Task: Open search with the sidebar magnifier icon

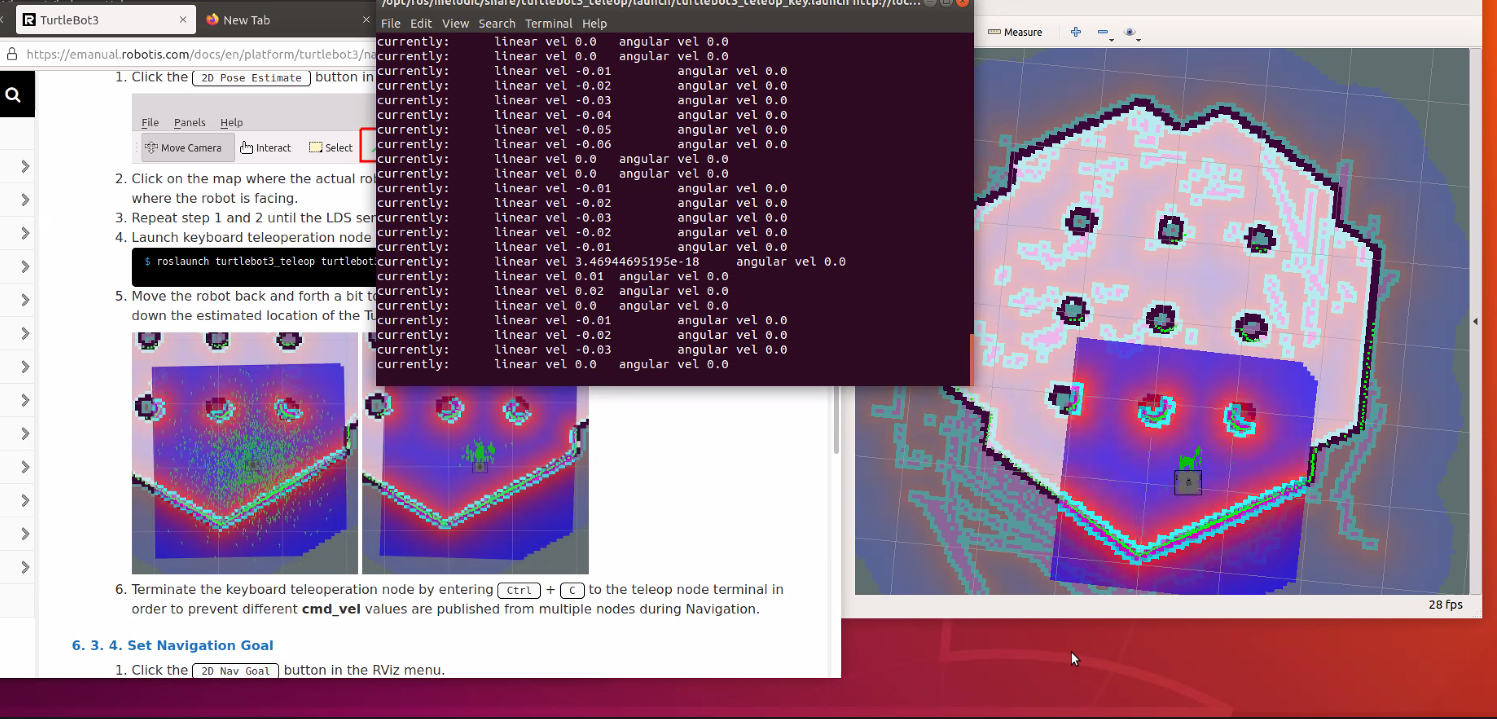Action: [x=16, y=93]
